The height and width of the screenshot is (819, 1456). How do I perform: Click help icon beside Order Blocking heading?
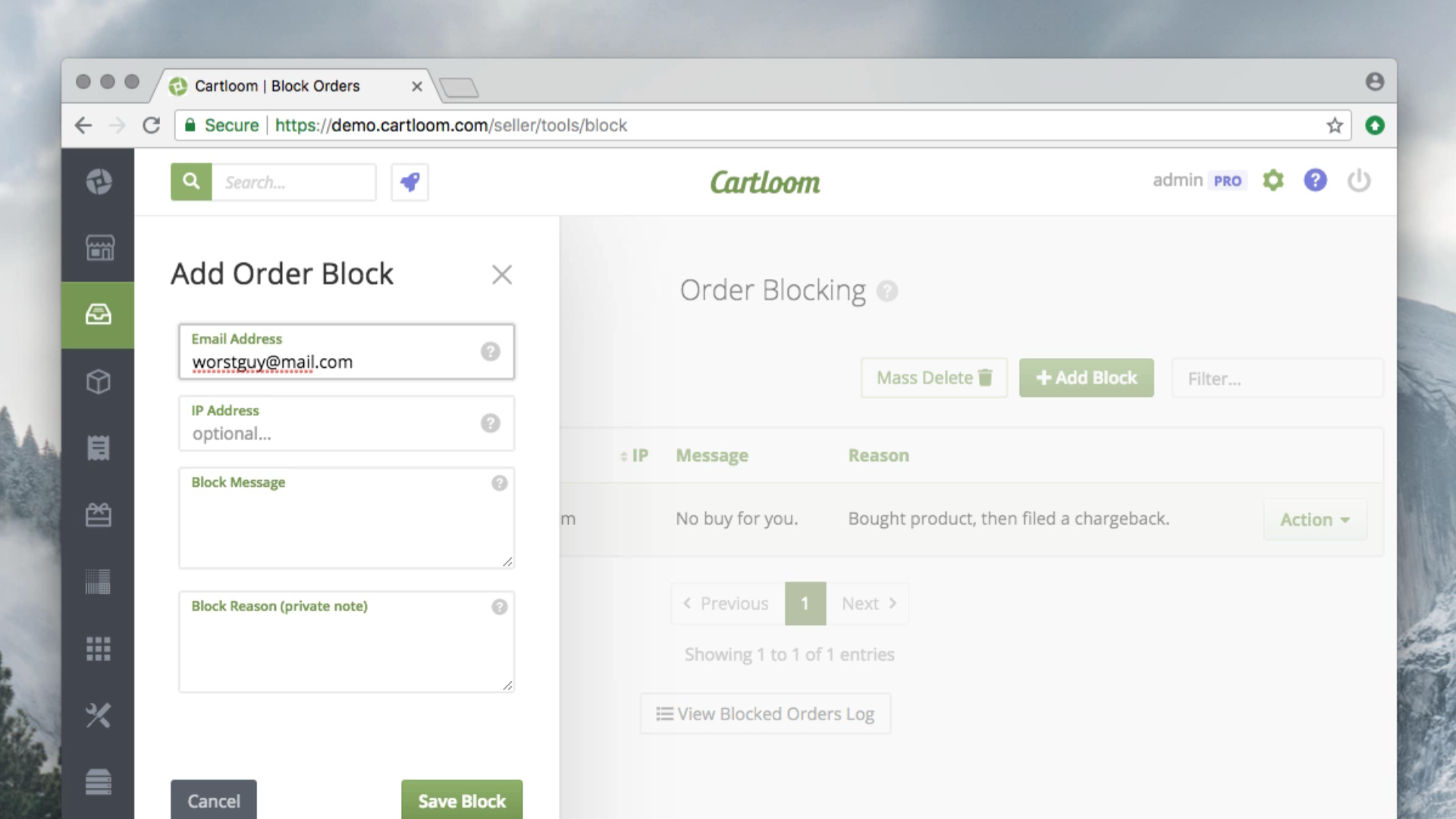point(887,291)
